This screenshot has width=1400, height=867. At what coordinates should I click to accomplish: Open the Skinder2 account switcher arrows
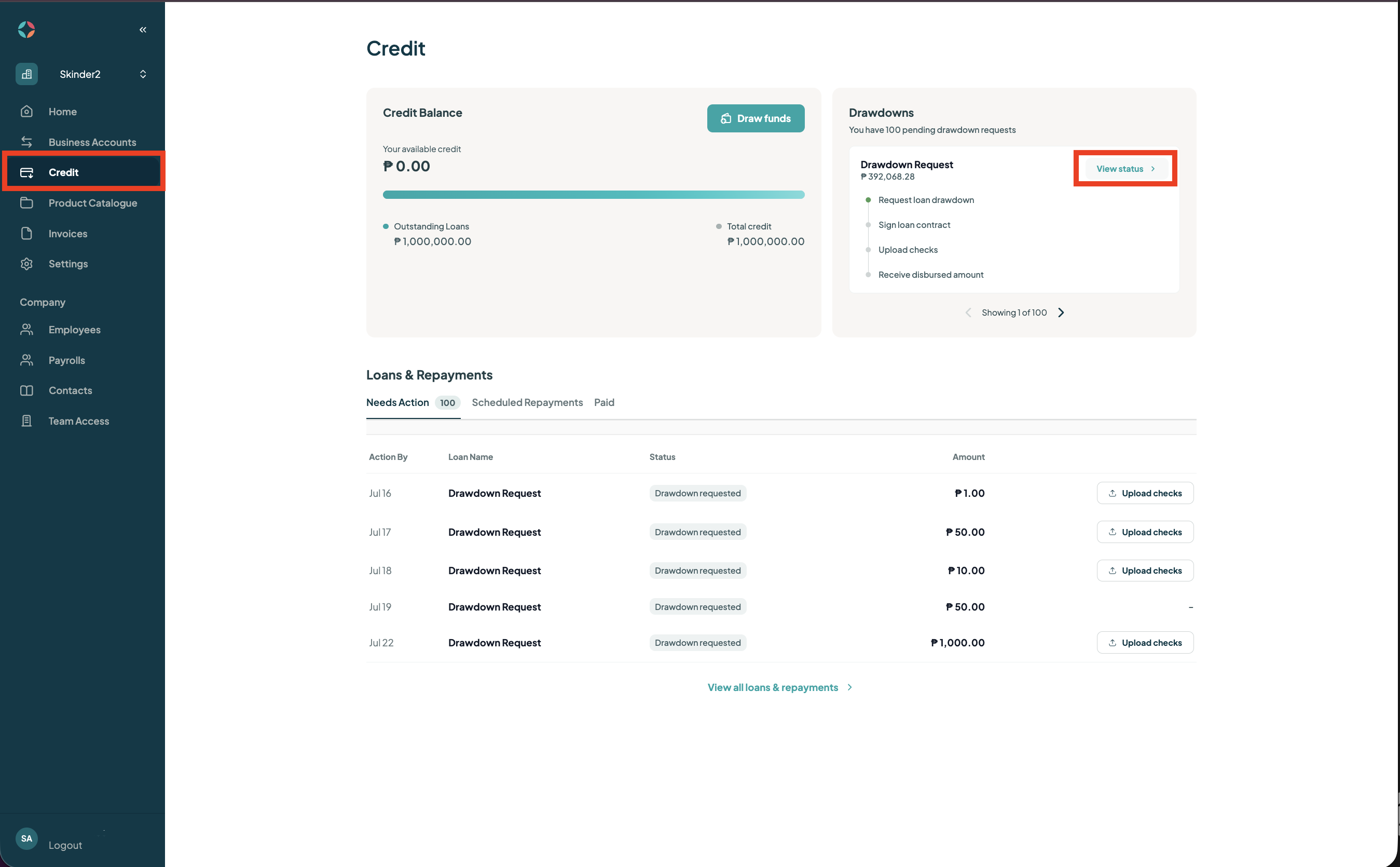point(143,74)
